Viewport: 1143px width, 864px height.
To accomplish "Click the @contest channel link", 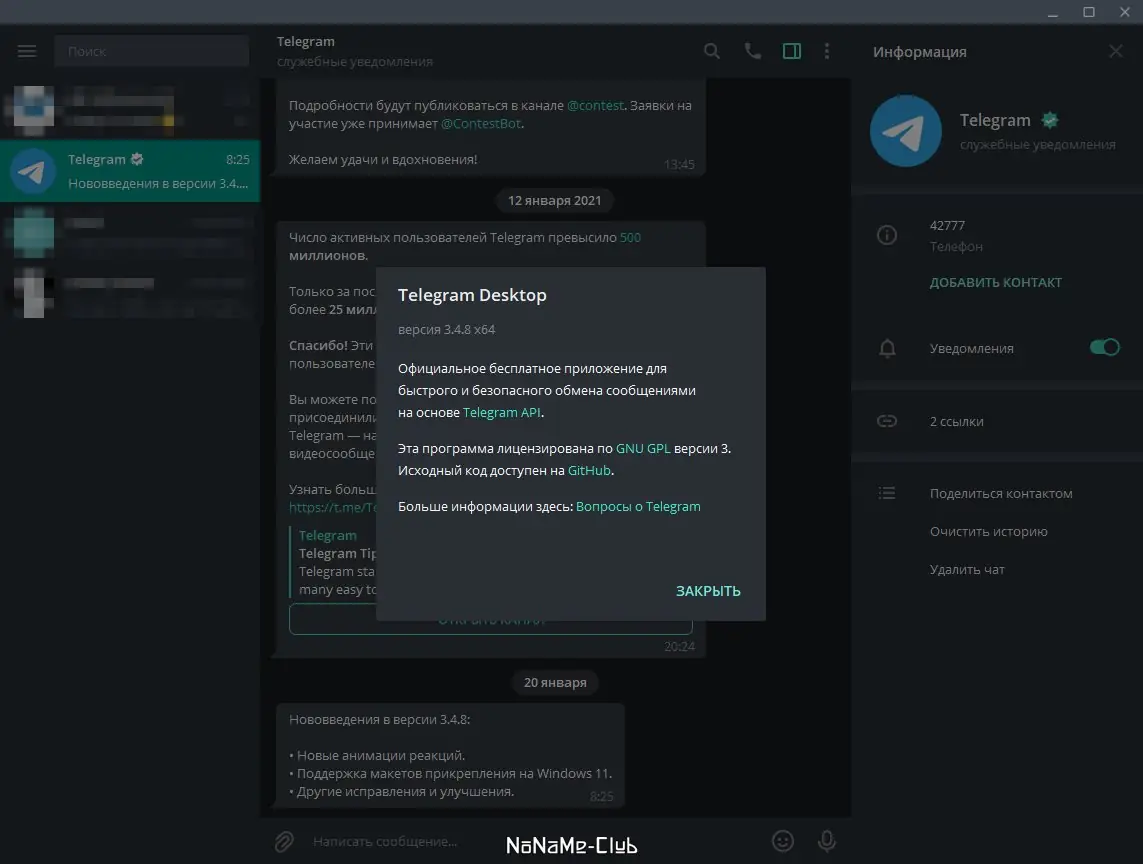I will coord(595,105).
